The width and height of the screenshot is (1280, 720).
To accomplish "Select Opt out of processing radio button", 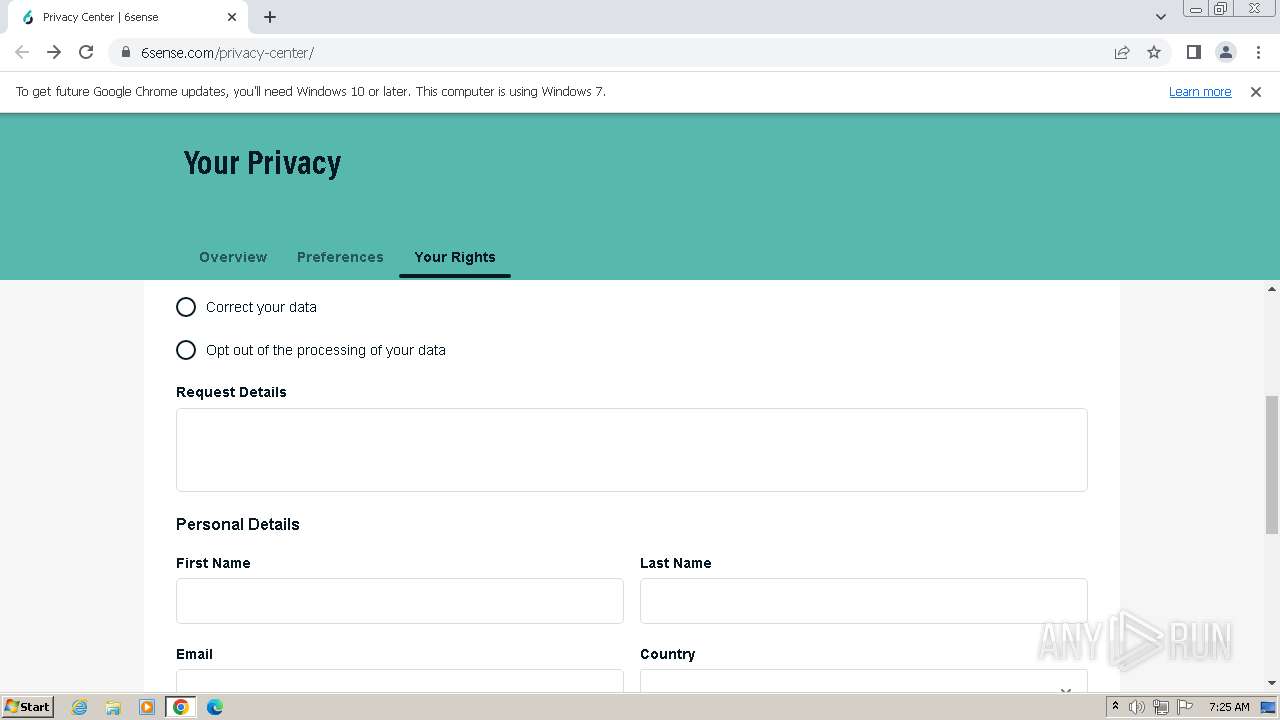I will (186, 350).
